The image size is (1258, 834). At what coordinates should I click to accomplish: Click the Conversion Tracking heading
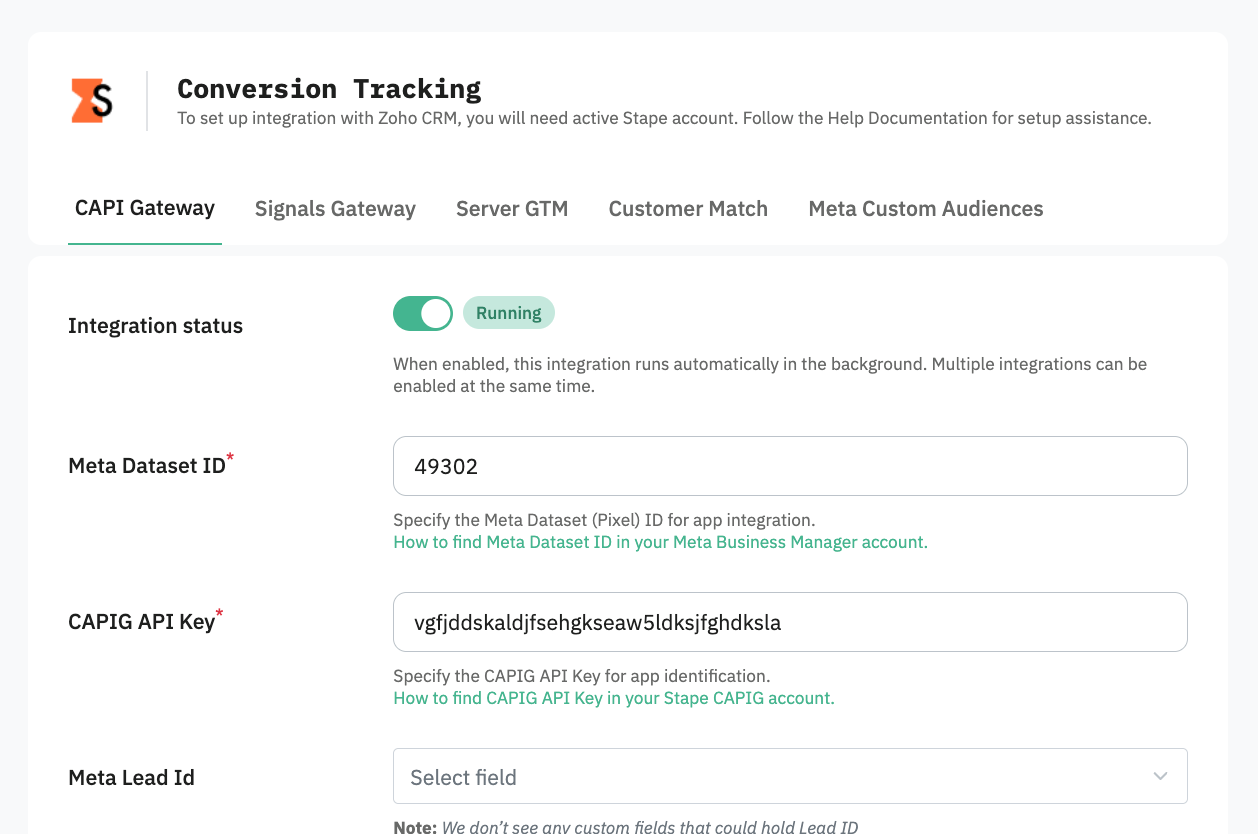tap(329, 89)
